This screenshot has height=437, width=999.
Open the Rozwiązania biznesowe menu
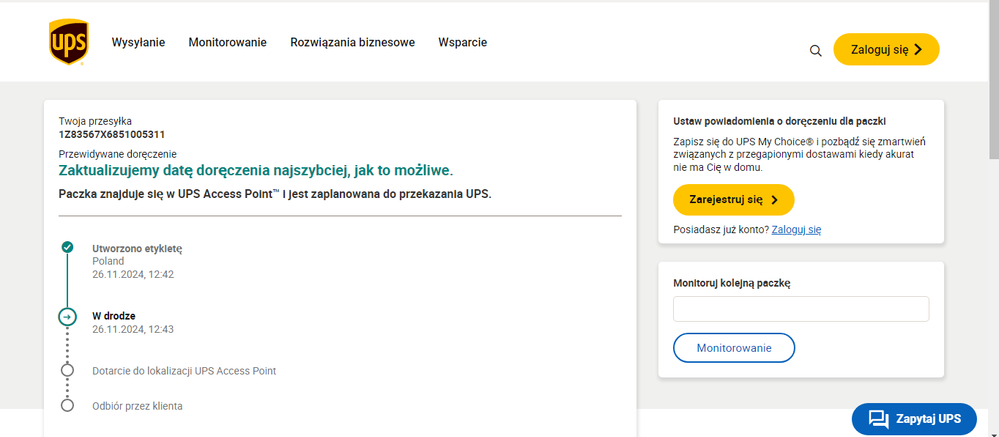(x=352, y=43)
